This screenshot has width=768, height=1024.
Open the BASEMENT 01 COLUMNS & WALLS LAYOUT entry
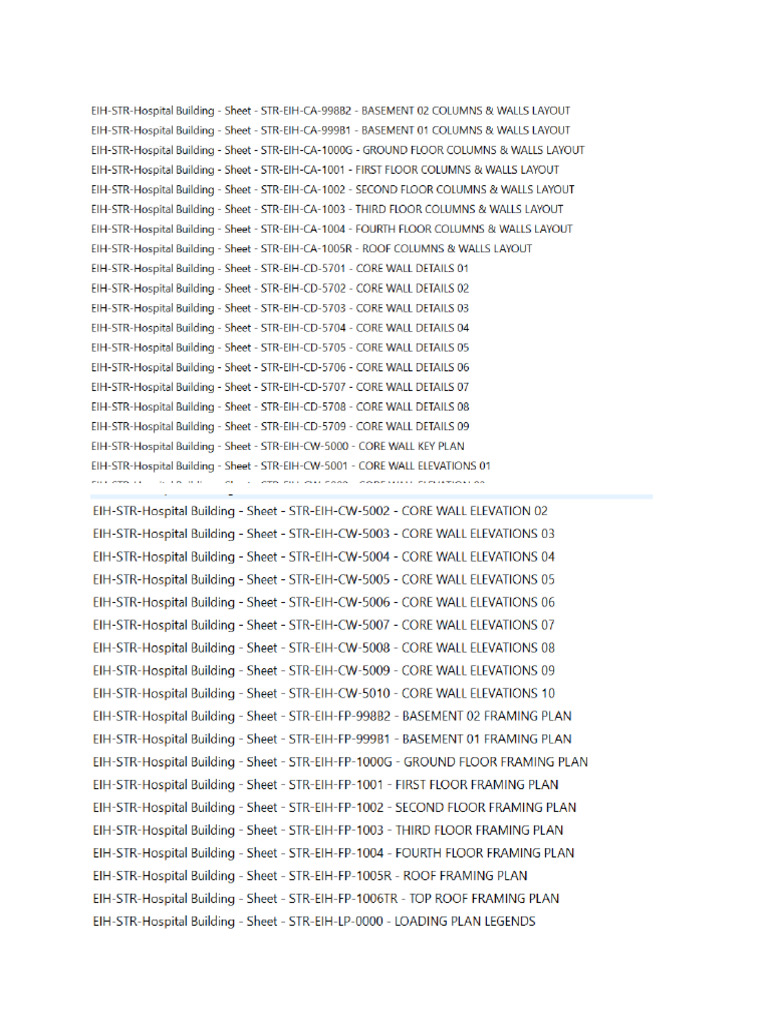[330, 131]
